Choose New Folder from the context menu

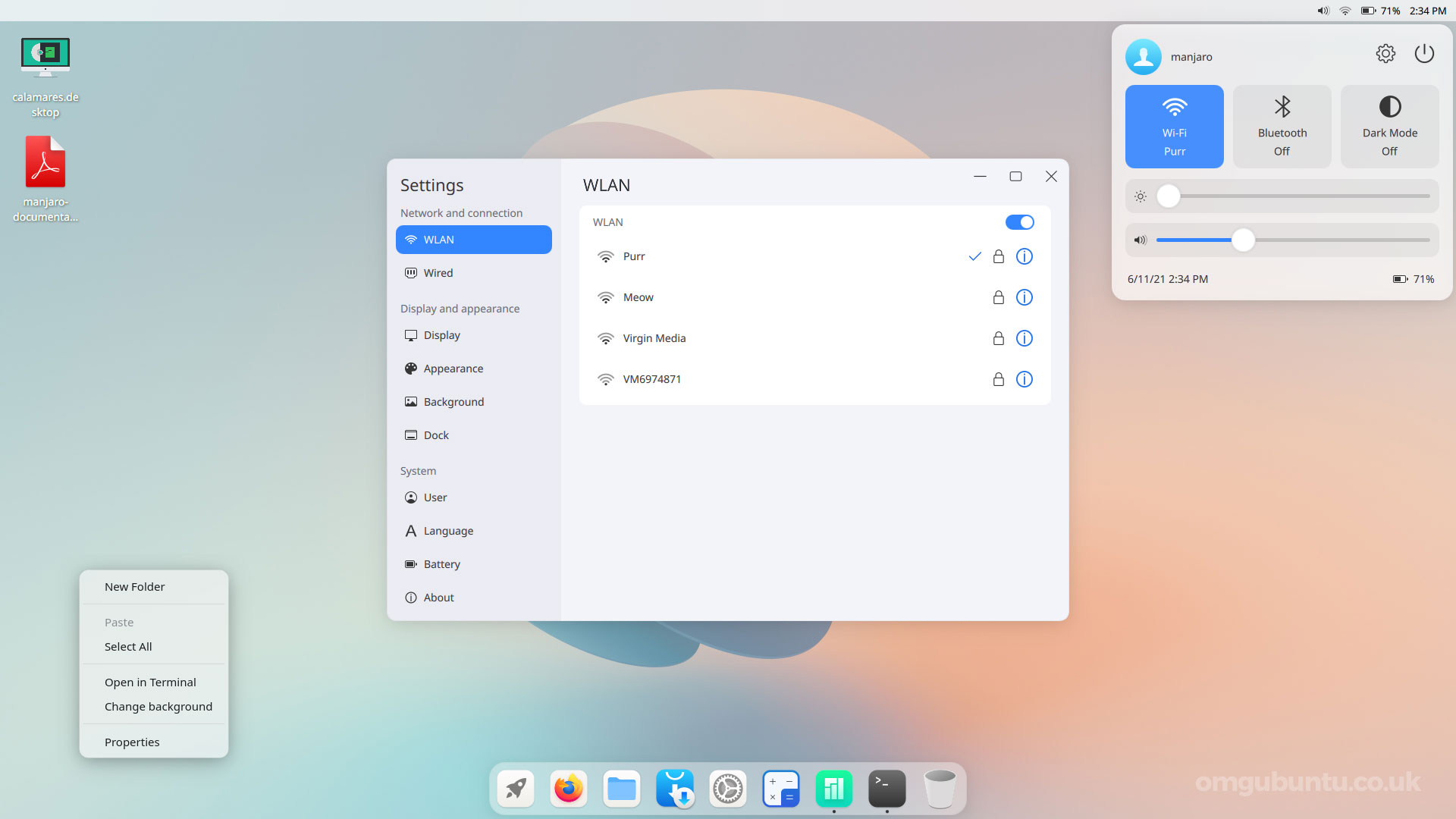[x=134, y=586]
